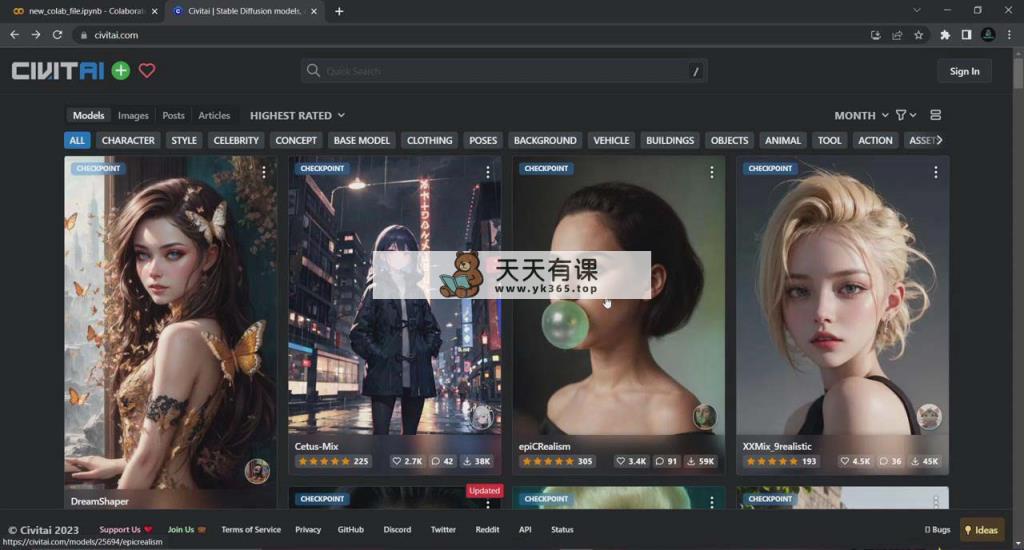
Task: Click the Civitai logo
Action: [x=57, y=71]
